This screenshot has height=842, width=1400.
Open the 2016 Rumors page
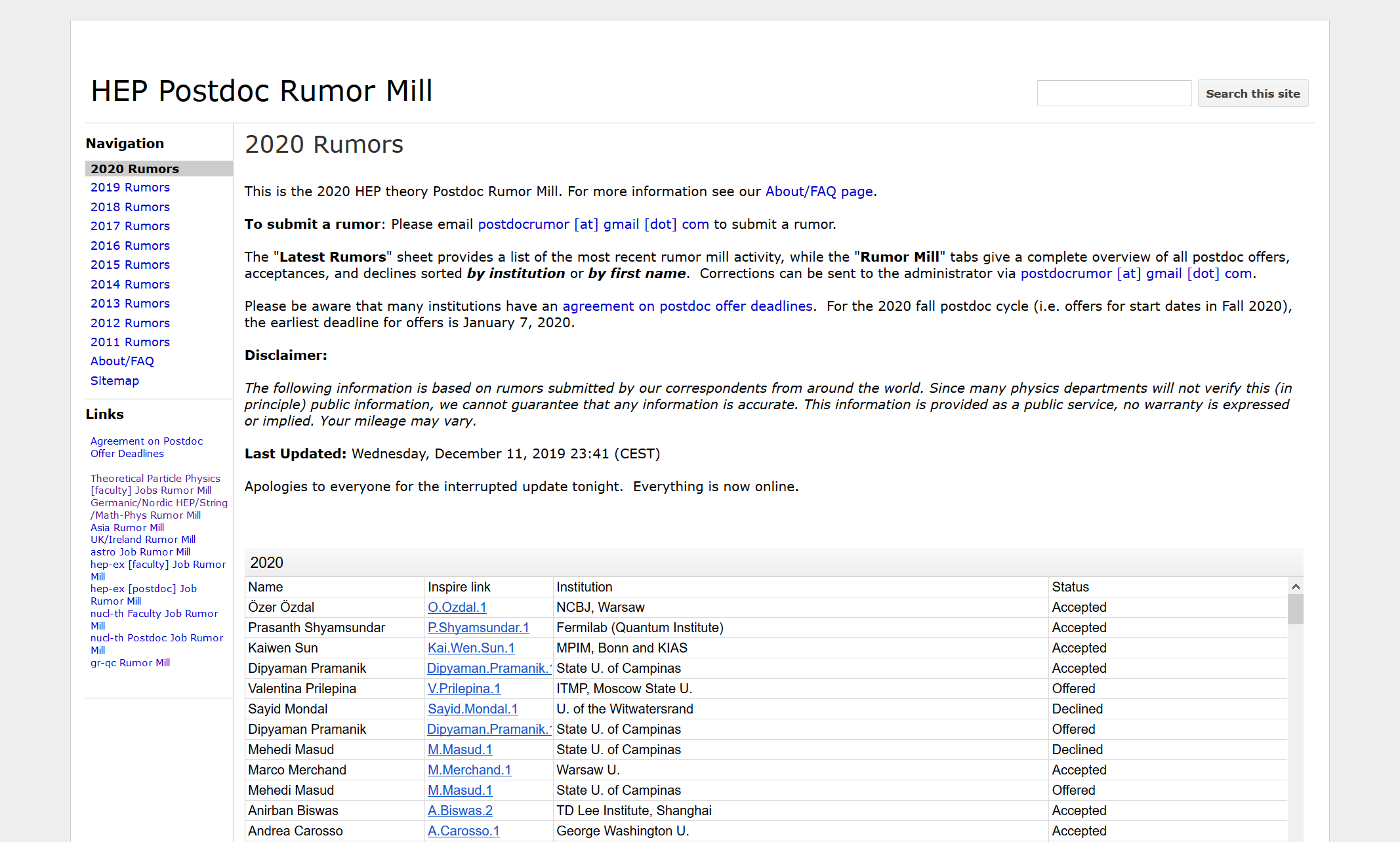pyautogui.click(x=130, y=245)
